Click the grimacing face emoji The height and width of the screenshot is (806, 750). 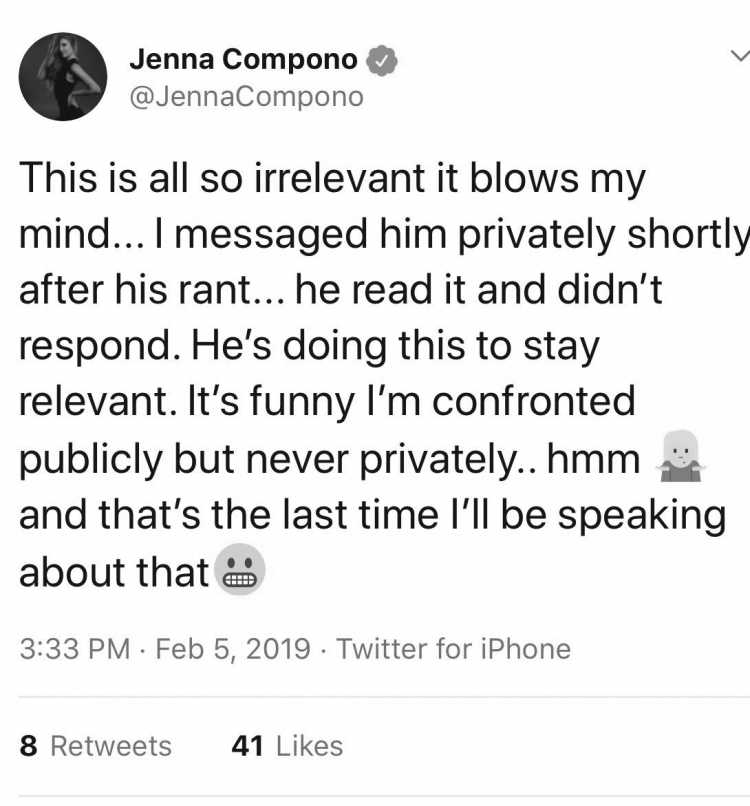[239, 569]
